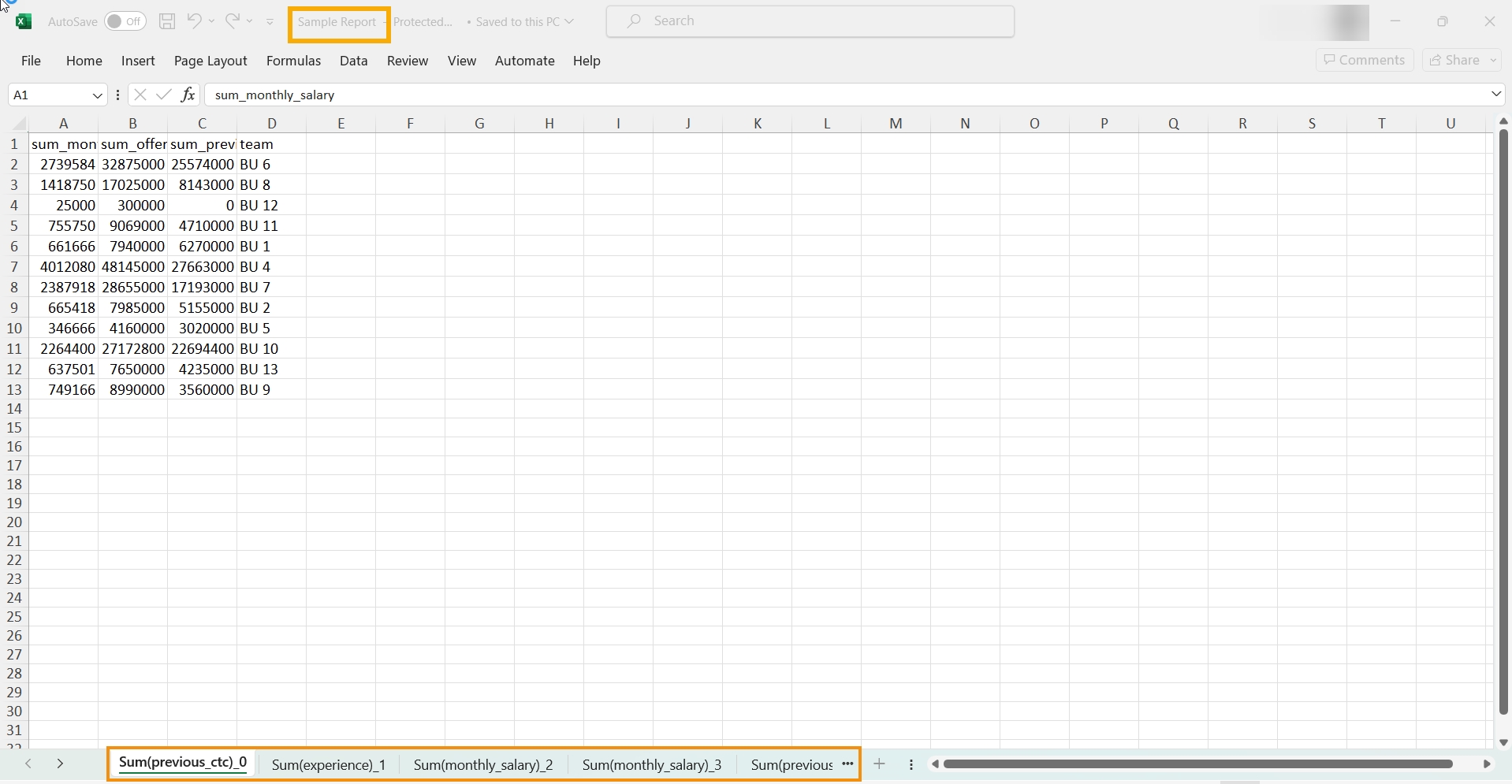1512x784 pixels.
Task: Click the Sample Report file name
Action: tap(337, 22)
